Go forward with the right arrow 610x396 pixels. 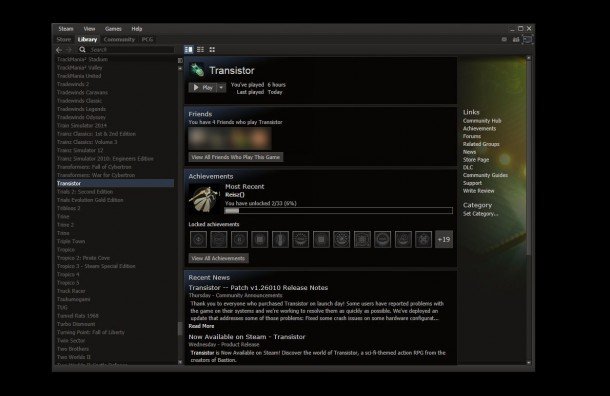point(69,50)
